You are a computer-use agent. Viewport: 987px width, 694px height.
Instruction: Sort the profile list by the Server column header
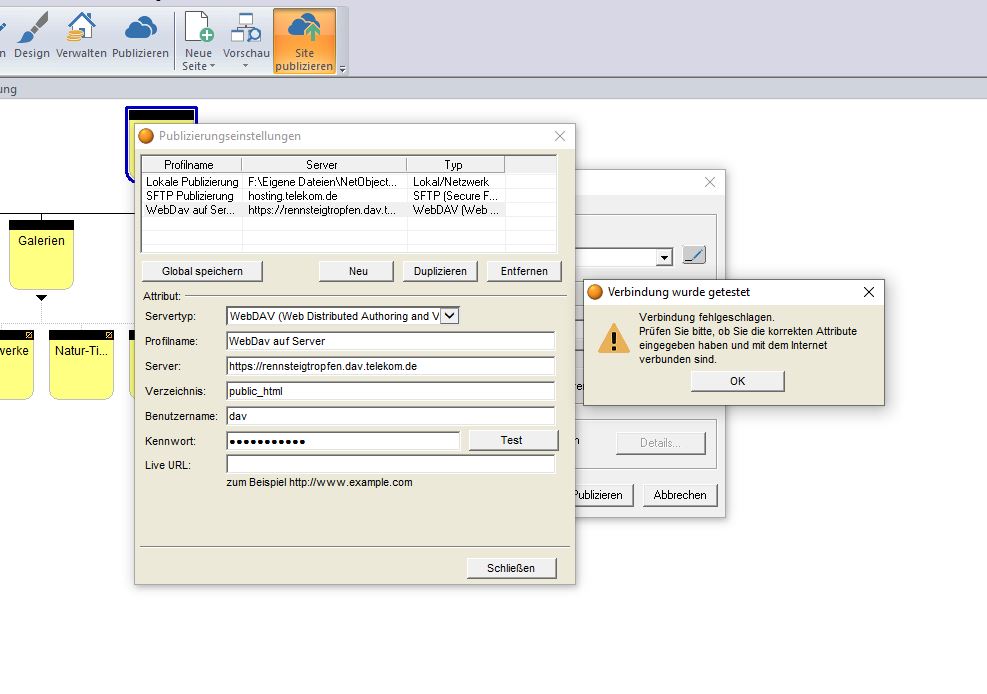[x=322, y=164]
